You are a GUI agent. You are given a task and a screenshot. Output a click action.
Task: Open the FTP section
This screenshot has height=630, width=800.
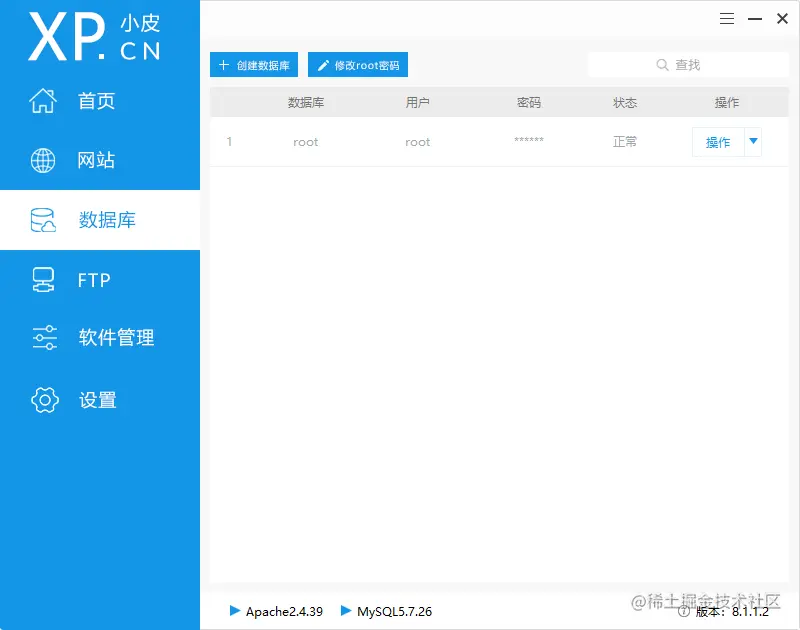pyautogui.click(x=100, y=280)
